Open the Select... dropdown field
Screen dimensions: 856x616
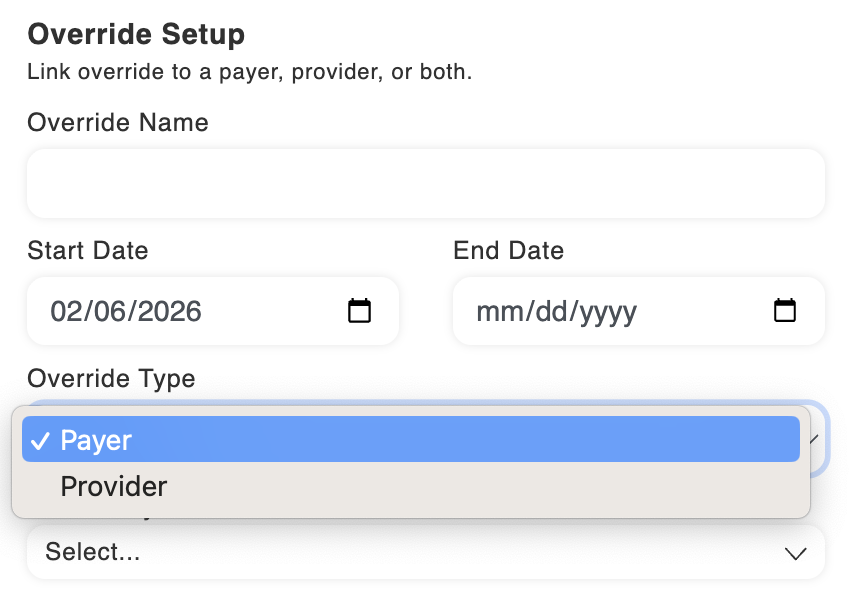coord(426,552)
